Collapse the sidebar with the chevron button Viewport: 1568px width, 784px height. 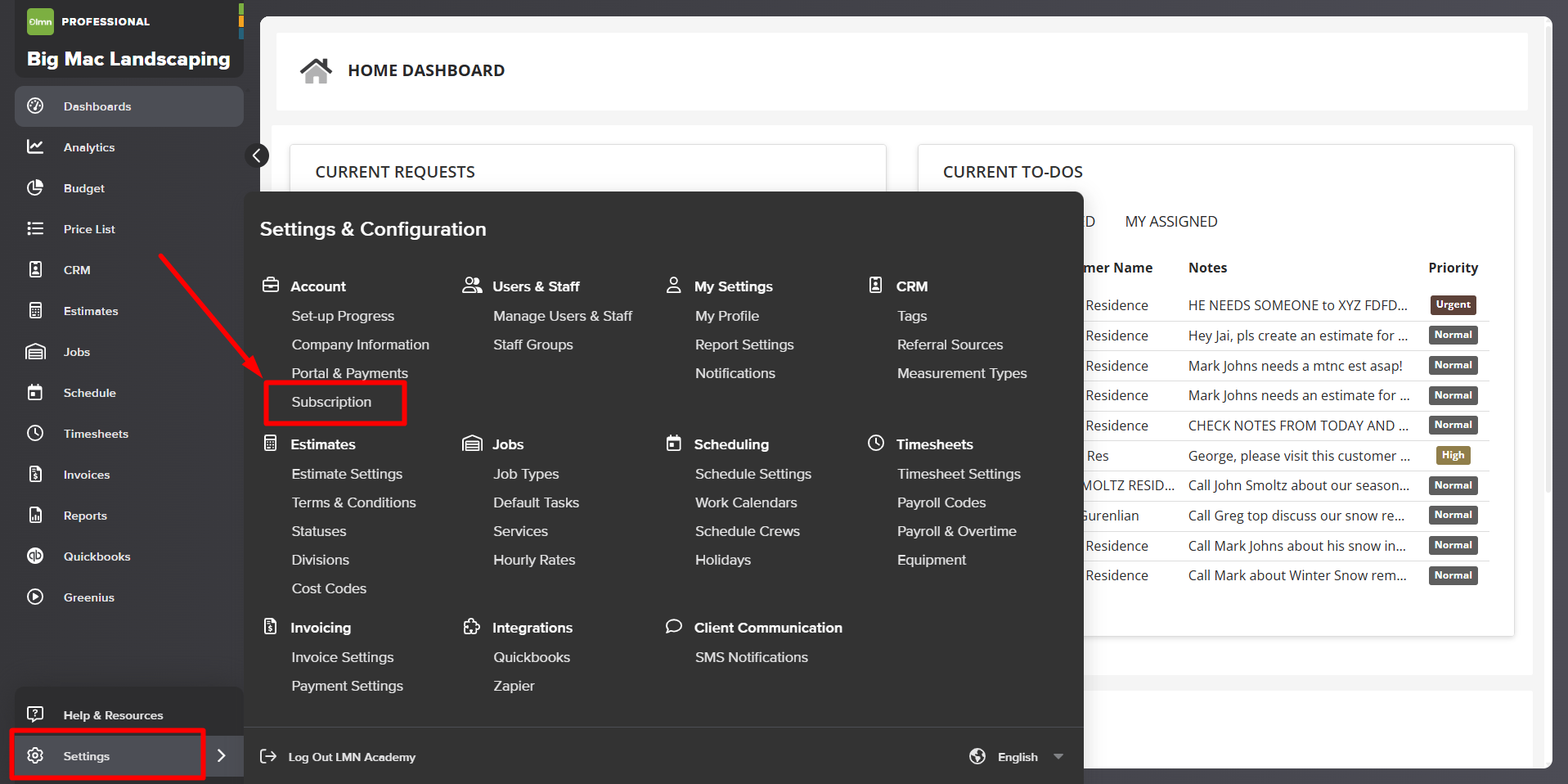(x=257, y=155)
